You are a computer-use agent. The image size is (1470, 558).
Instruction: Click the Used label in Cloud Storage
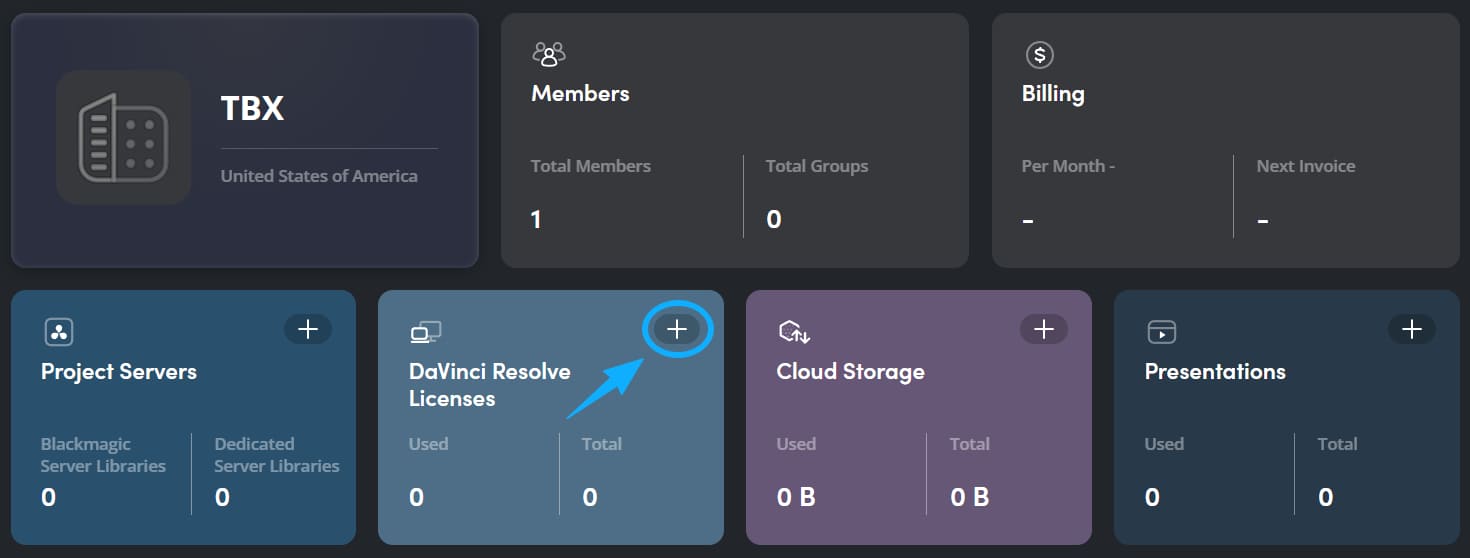point(796,444)
